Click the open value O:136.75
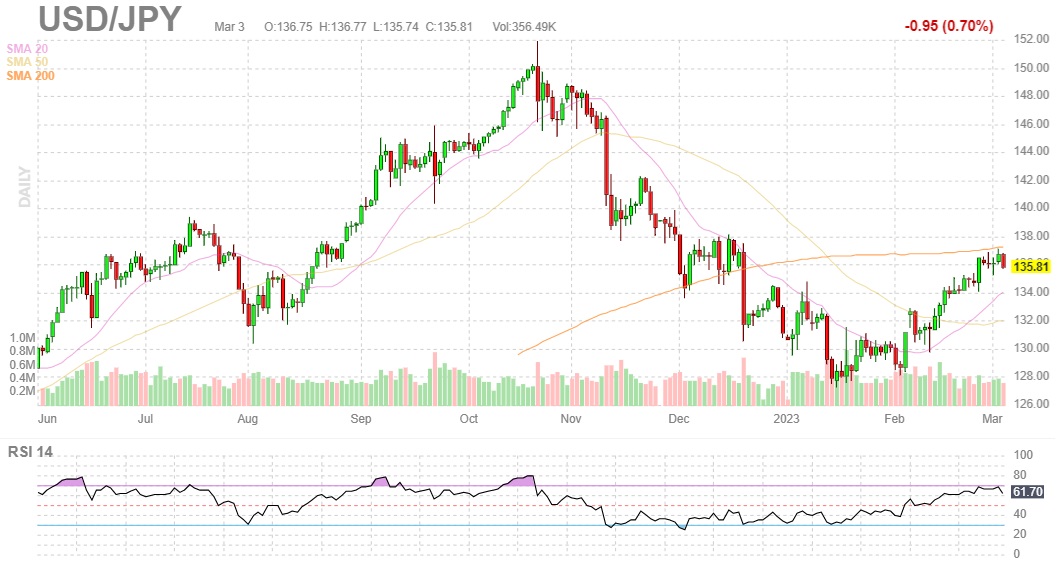1058x561 pixels. point(288,27)
